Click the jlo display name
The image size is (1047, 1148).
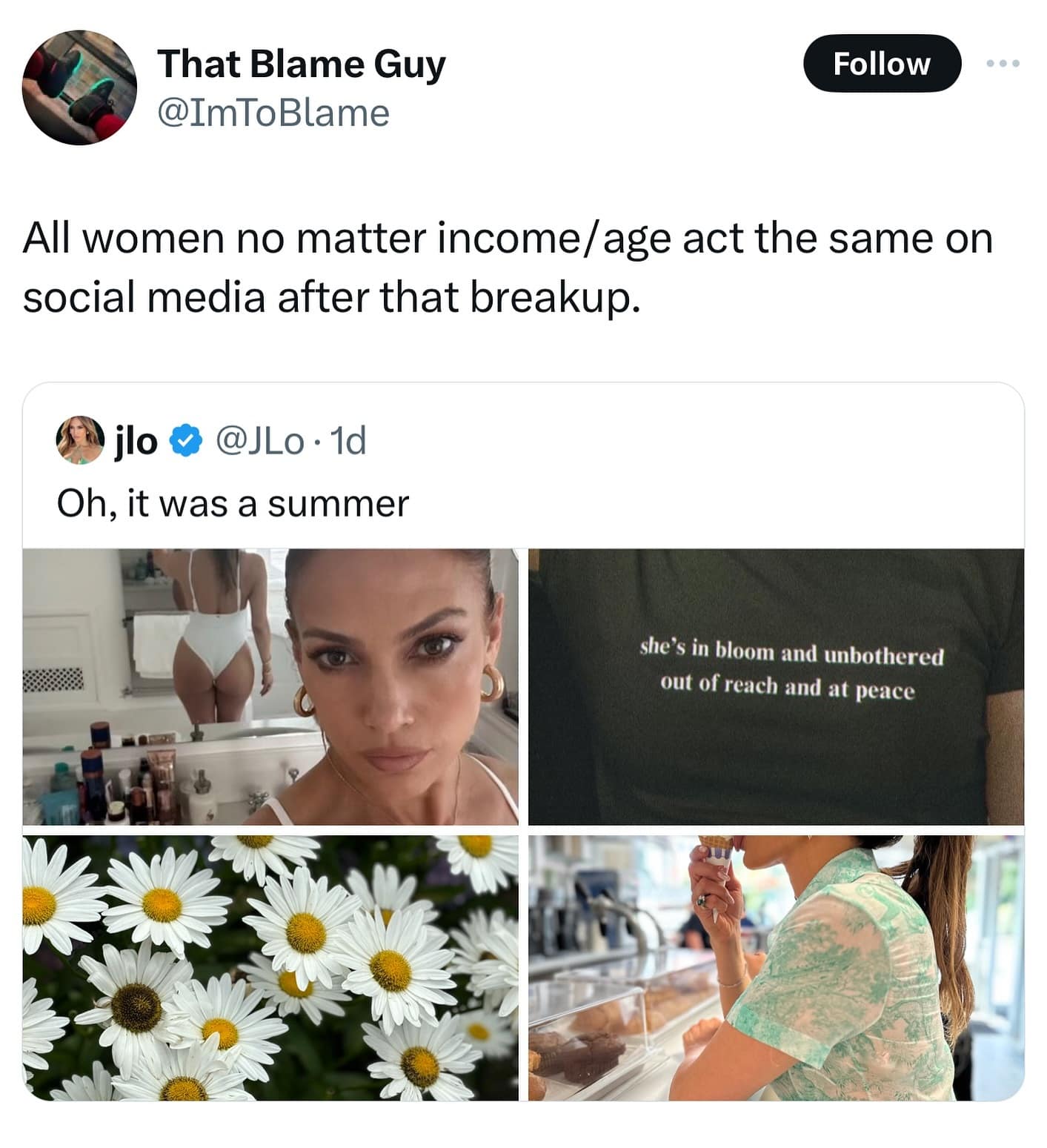pyautogui.click(x=136, y=441)
